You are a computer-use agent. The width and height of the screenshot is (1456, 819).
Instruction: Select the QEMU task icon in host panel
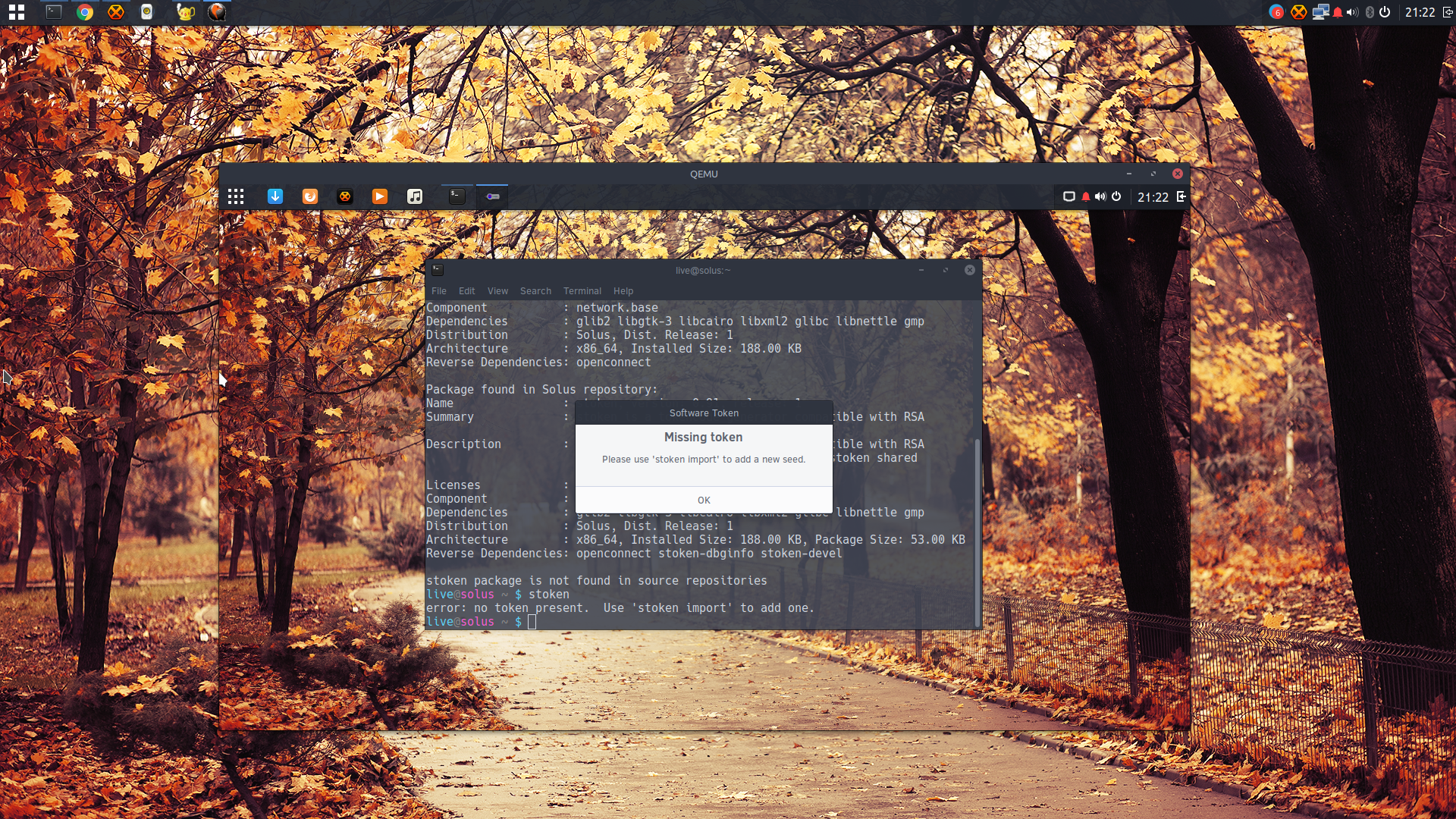tap(218, 12)
